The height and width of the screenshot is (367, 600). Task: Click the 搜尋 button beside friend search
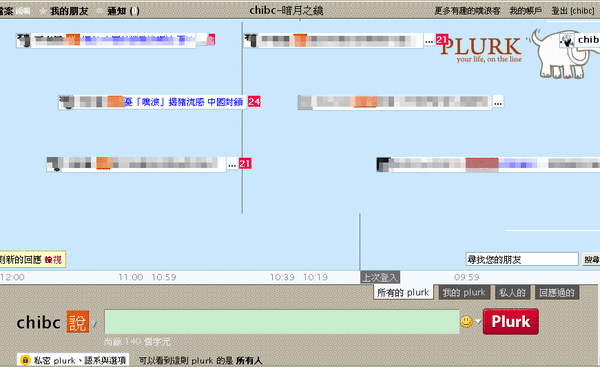pos(591,259)
